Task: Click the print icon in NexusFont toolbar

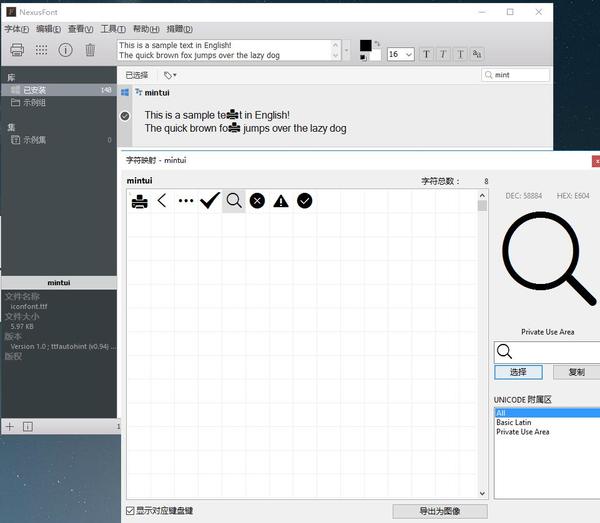Action: tap(17, 50)
